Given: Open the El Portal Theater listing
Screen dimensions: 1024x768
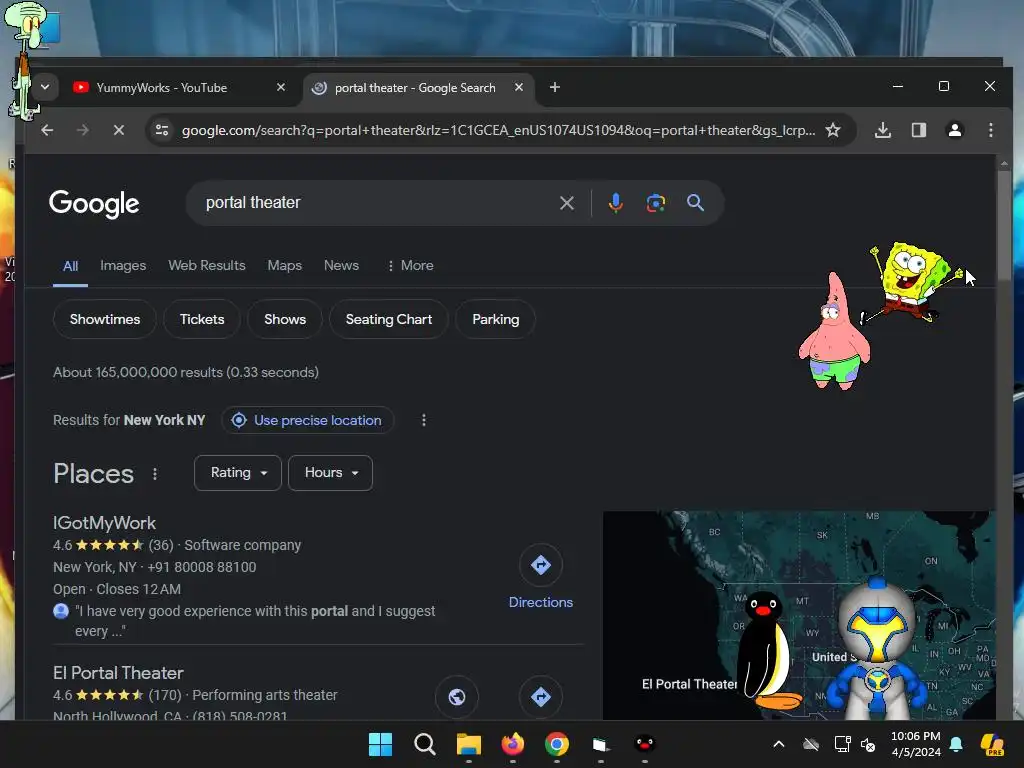Looking at the screenshot, I should click(118, 673).
